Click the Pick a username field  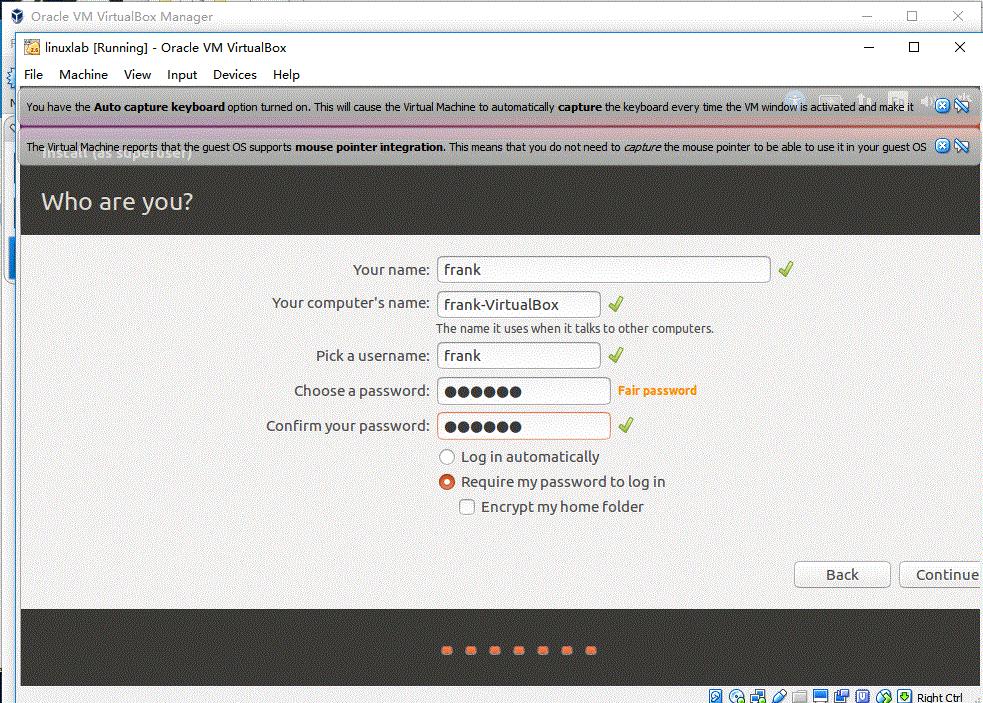tap(518, 356)
